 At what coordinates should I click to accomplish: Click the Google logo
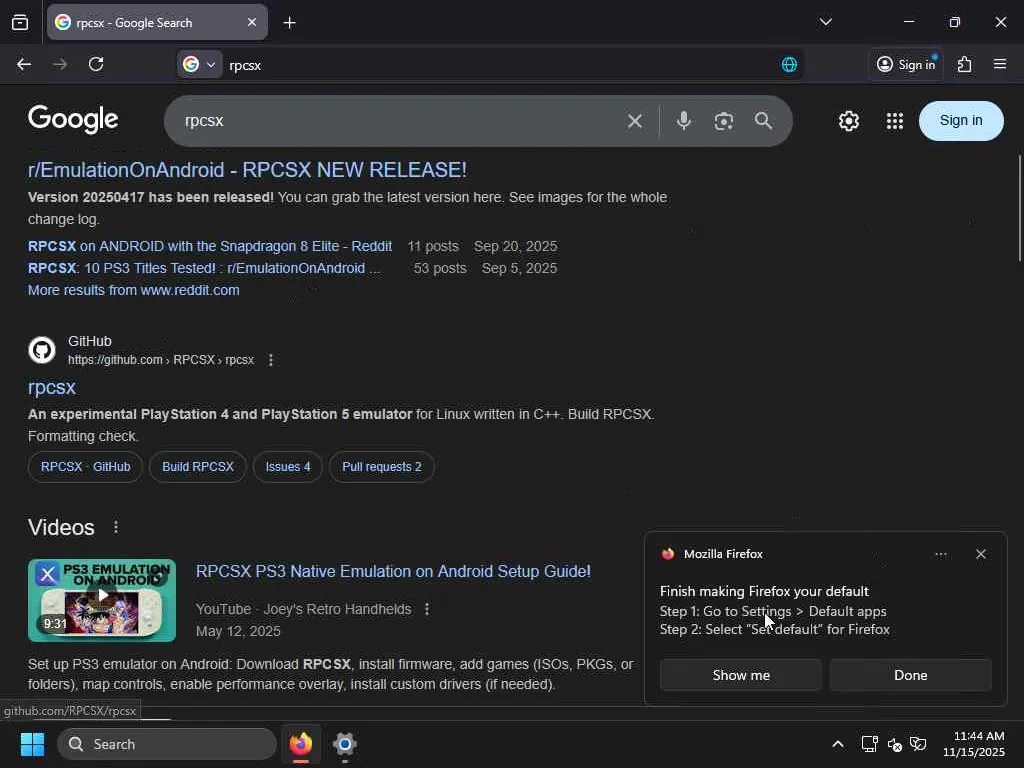pos(73,120)
